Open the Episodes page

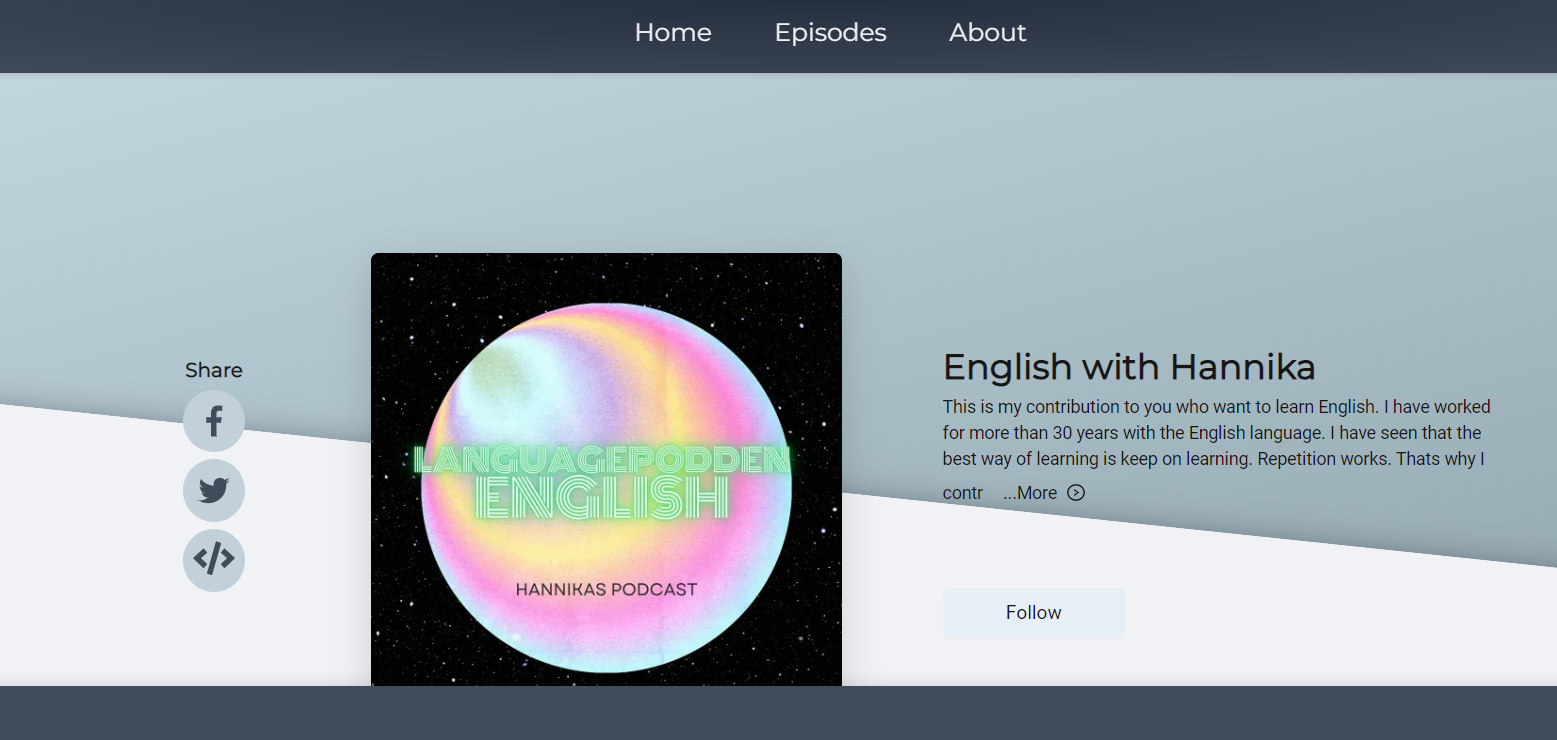click(830, 33)
